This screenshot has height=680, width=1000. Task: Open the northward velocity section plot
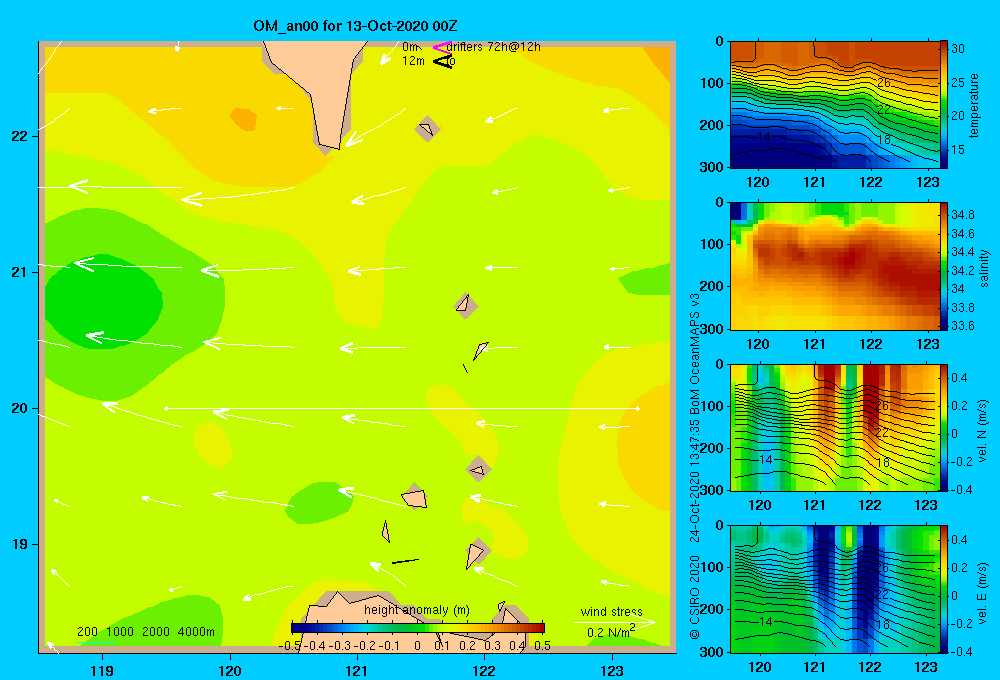coord(834,428)
